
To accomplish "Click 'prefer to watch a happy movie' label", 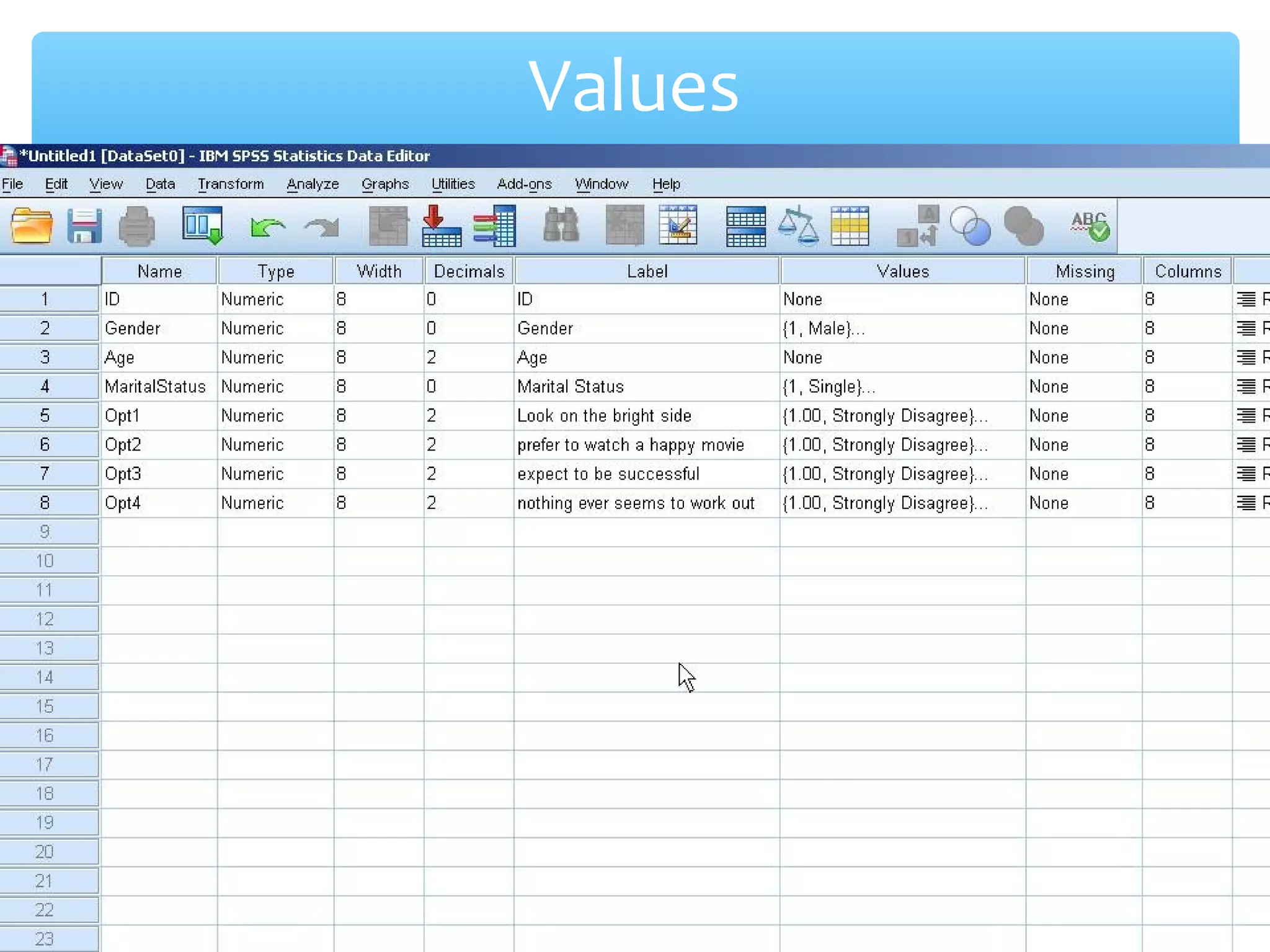I will pyautogui.click(x=647, y=445).
